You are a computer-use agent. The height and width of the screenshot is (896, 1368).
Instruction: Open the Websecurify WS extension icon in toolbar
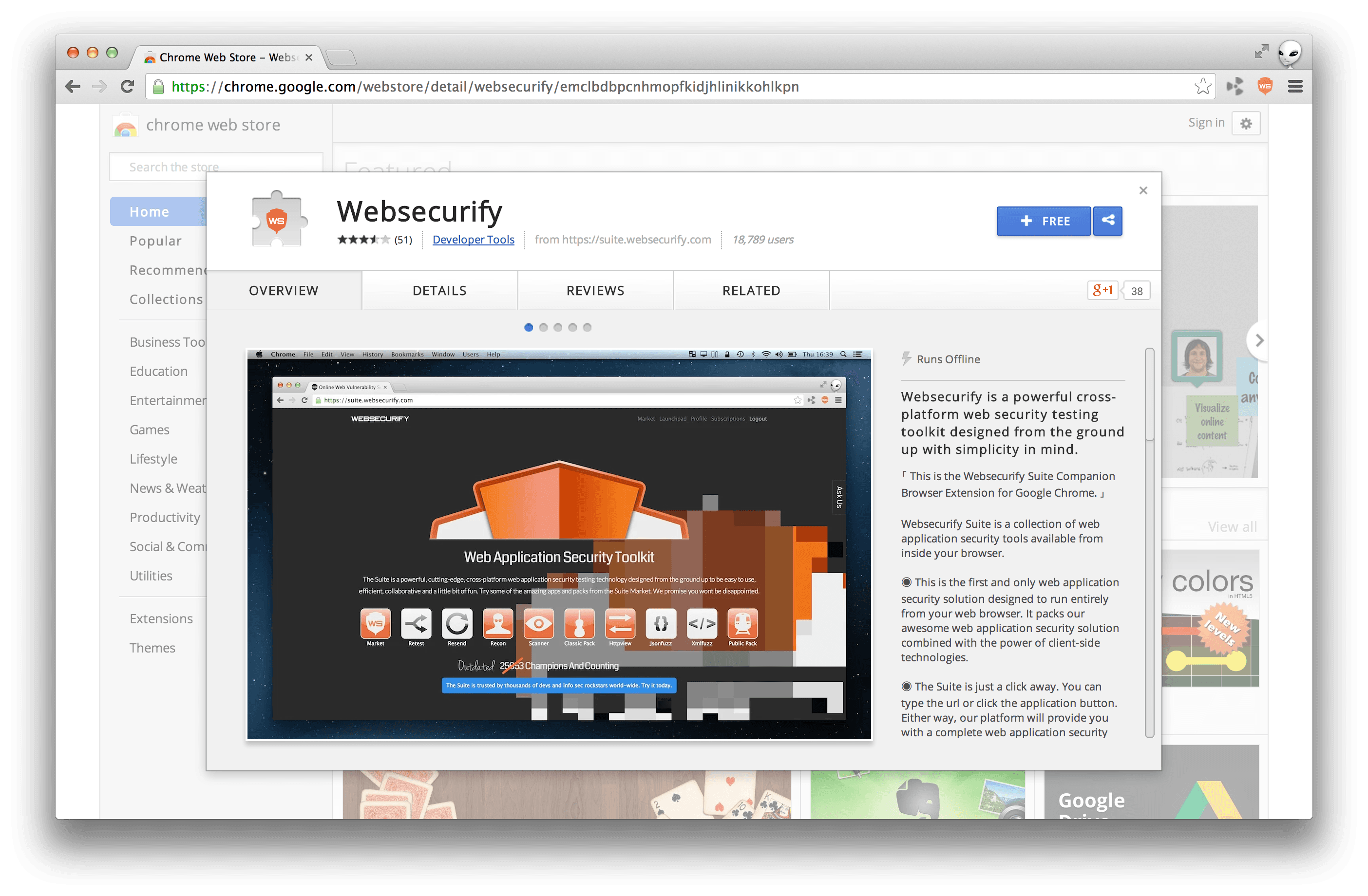1265,87
